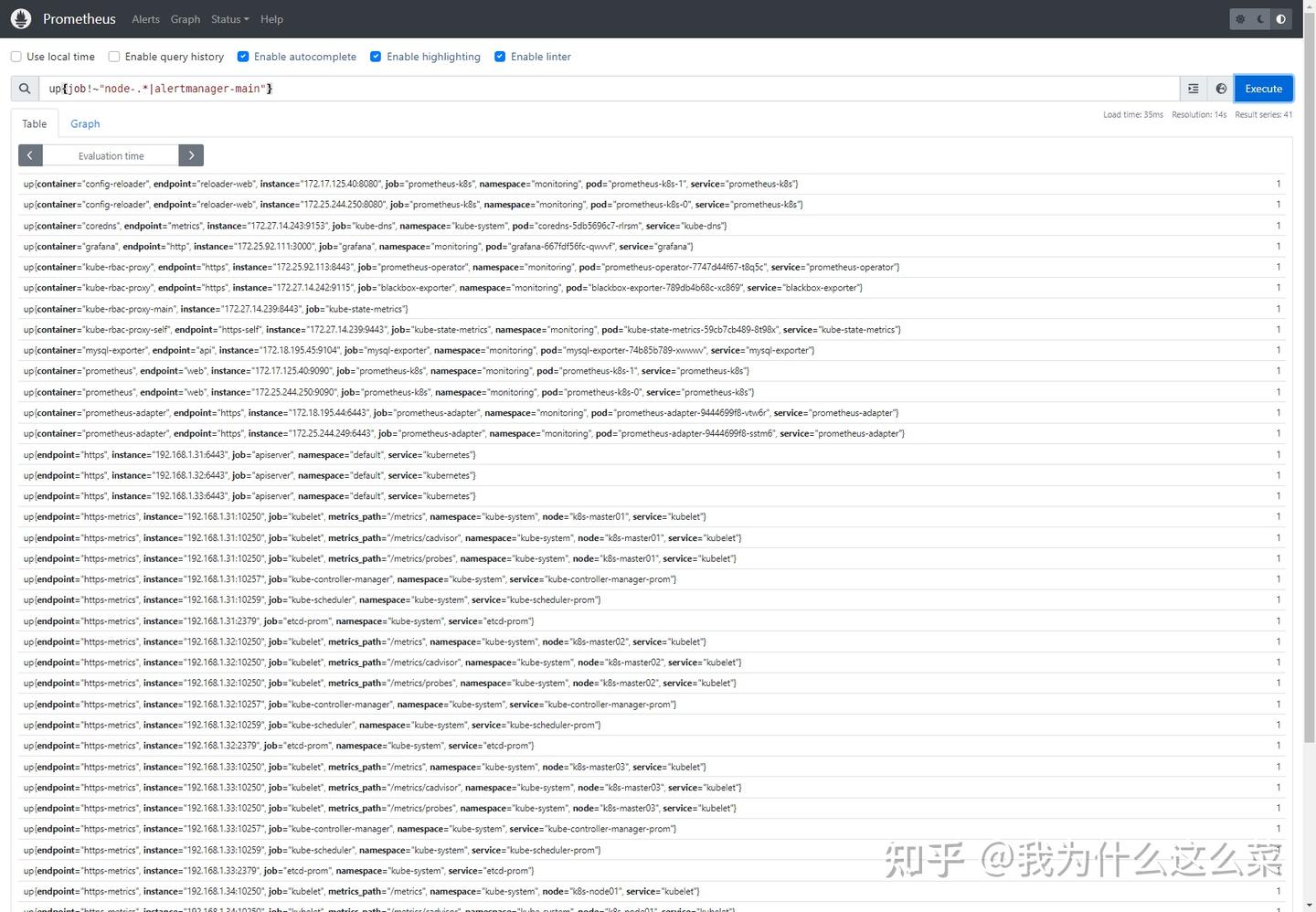Open the Help page

(271, 18)
